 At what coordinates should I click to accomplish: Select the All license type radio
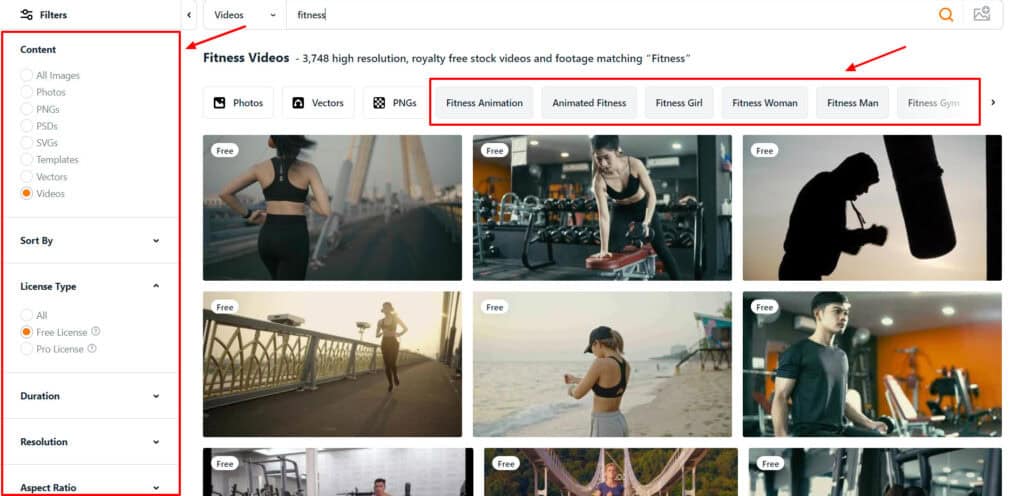26,315
